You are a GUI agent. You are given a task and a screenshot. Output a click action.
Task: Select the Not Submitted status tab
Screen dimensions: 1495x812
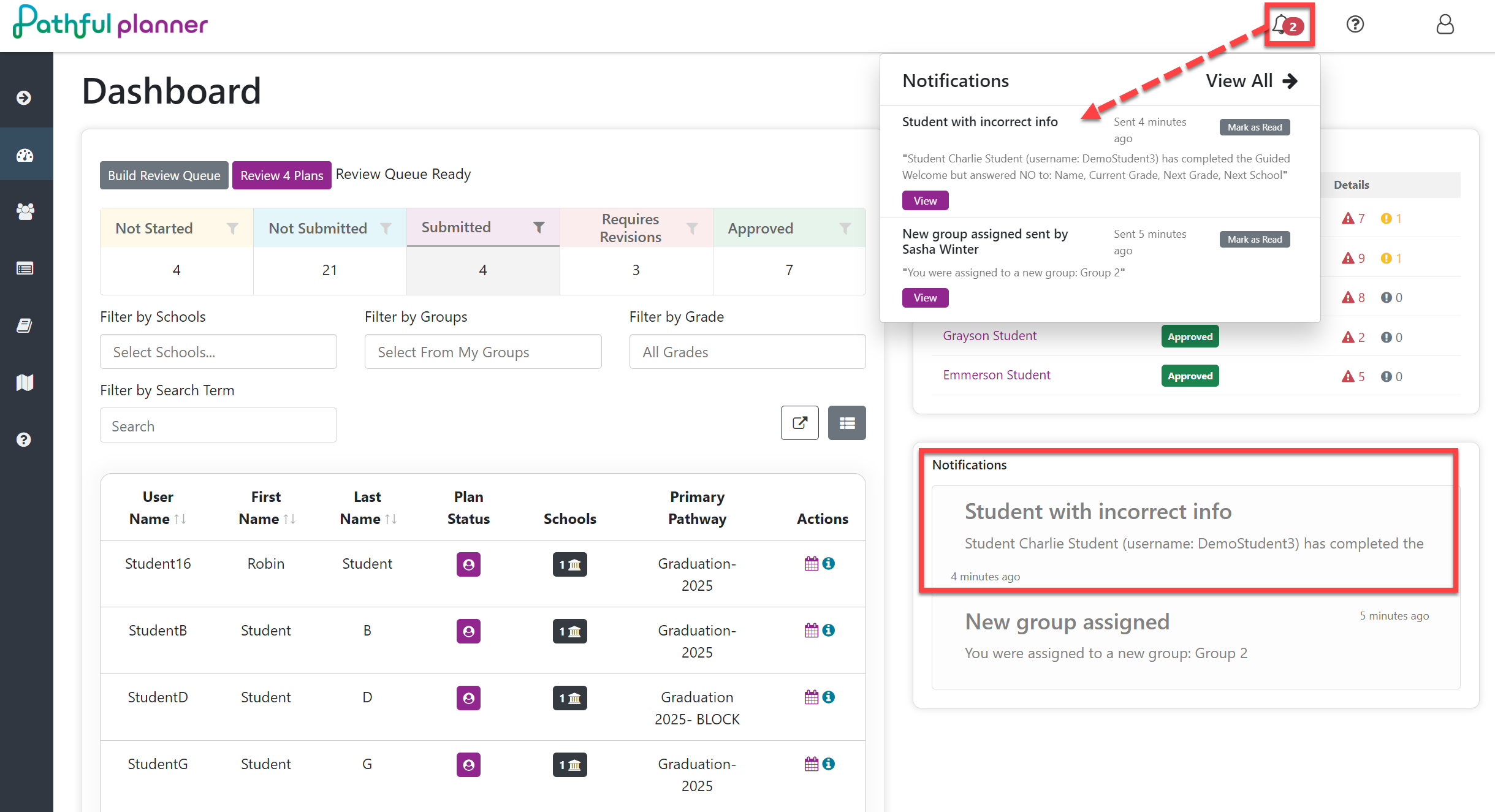tap(330, 228)
